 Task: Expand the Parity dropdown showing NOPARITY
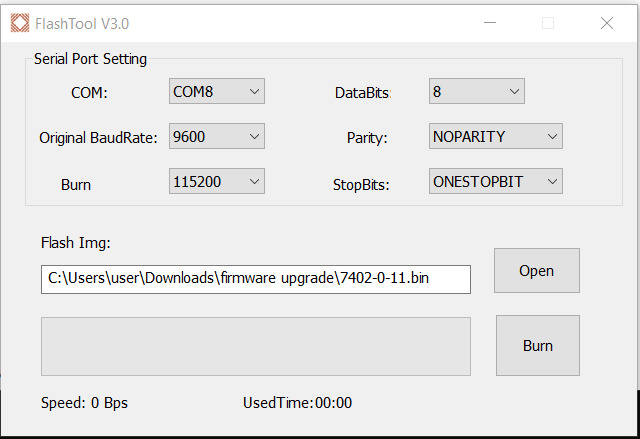pyautogui.click(x=496, y=136)
